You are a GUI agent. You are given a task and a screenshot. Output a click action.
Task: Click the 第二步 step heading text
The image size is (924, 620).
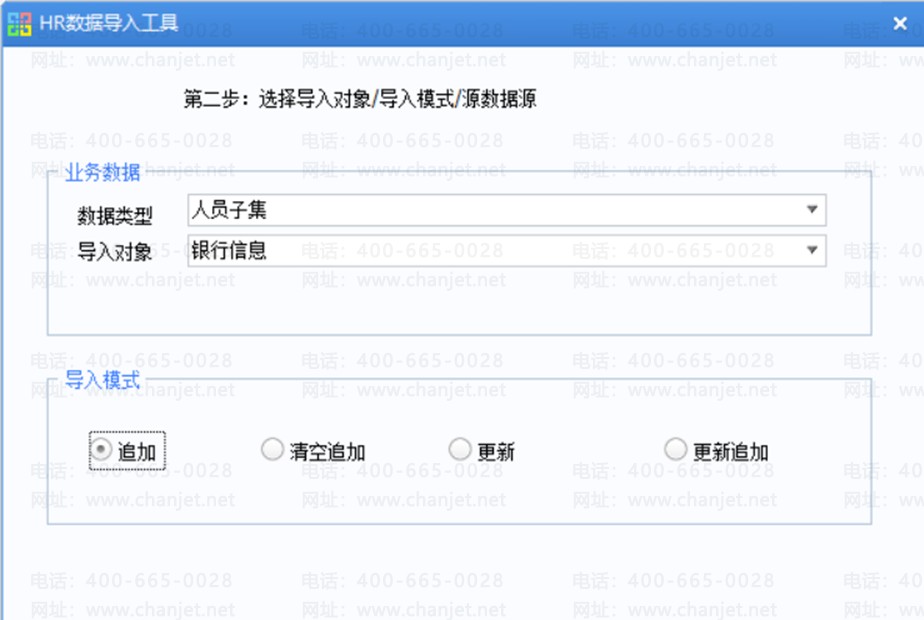361,99
